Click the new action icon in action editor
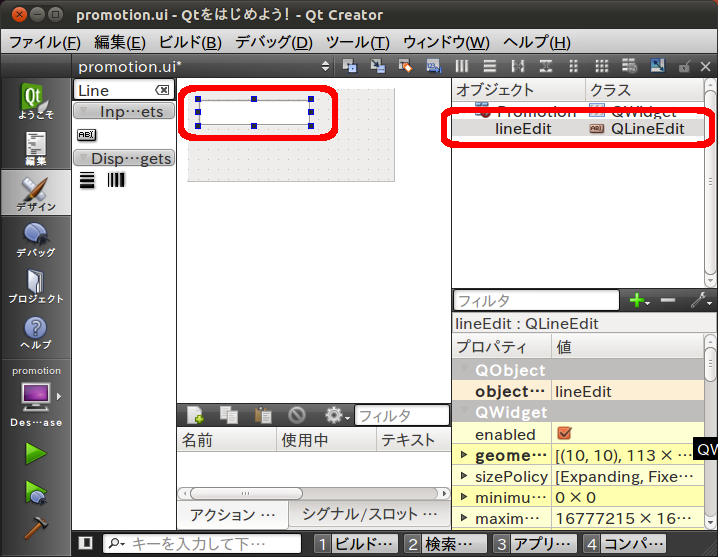The width and height of the screenshot is (718, 557). point(196,415)
